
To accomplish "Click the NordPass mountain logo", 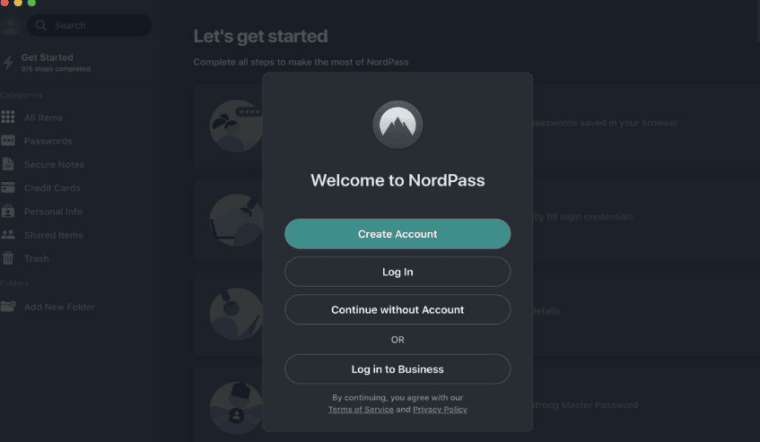I will click(x=397, y=125).
